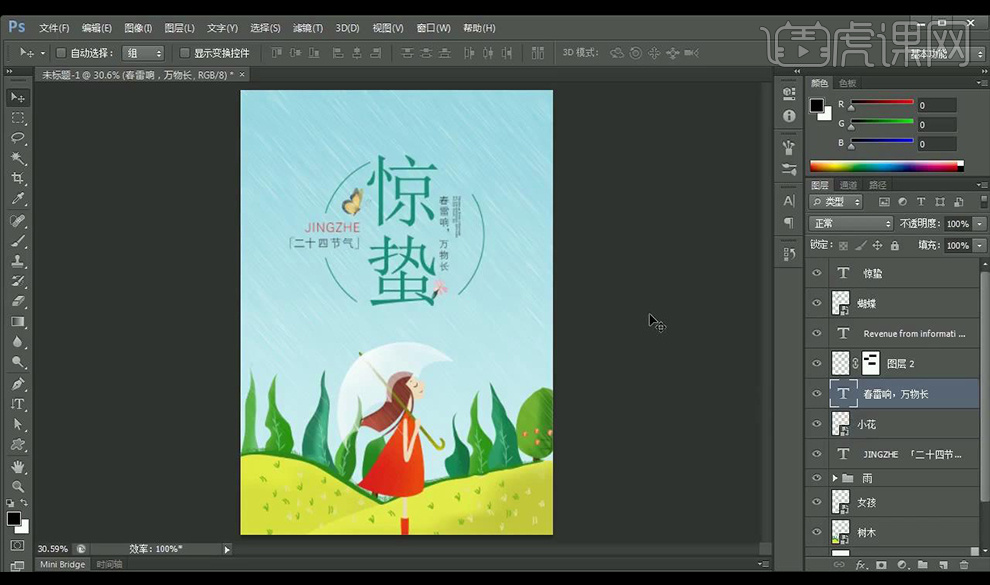
Task: Select the Hand tool
Action: tap(18, 467)
